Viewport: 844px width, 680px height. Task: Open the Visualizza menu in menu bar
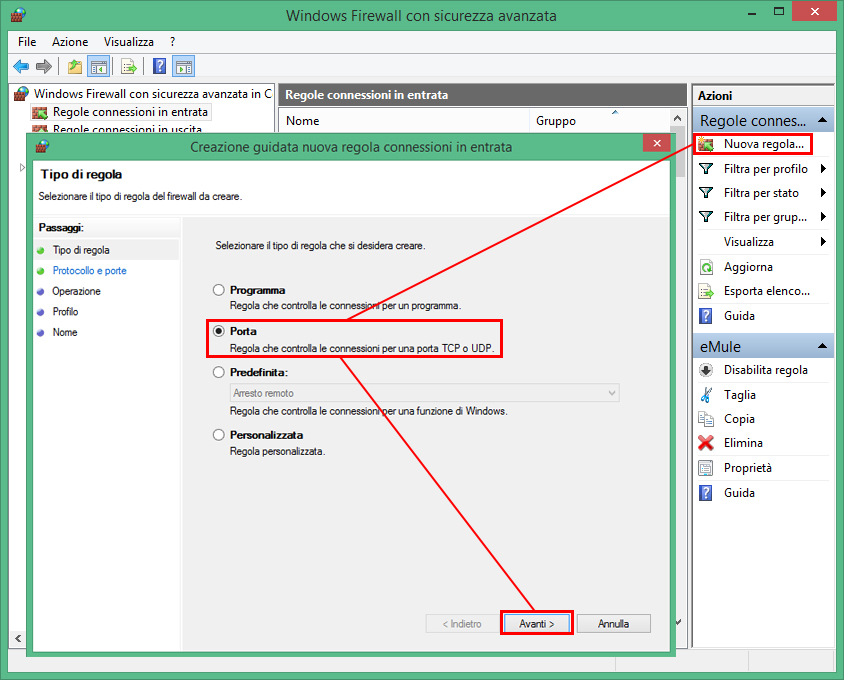point(129,42)
